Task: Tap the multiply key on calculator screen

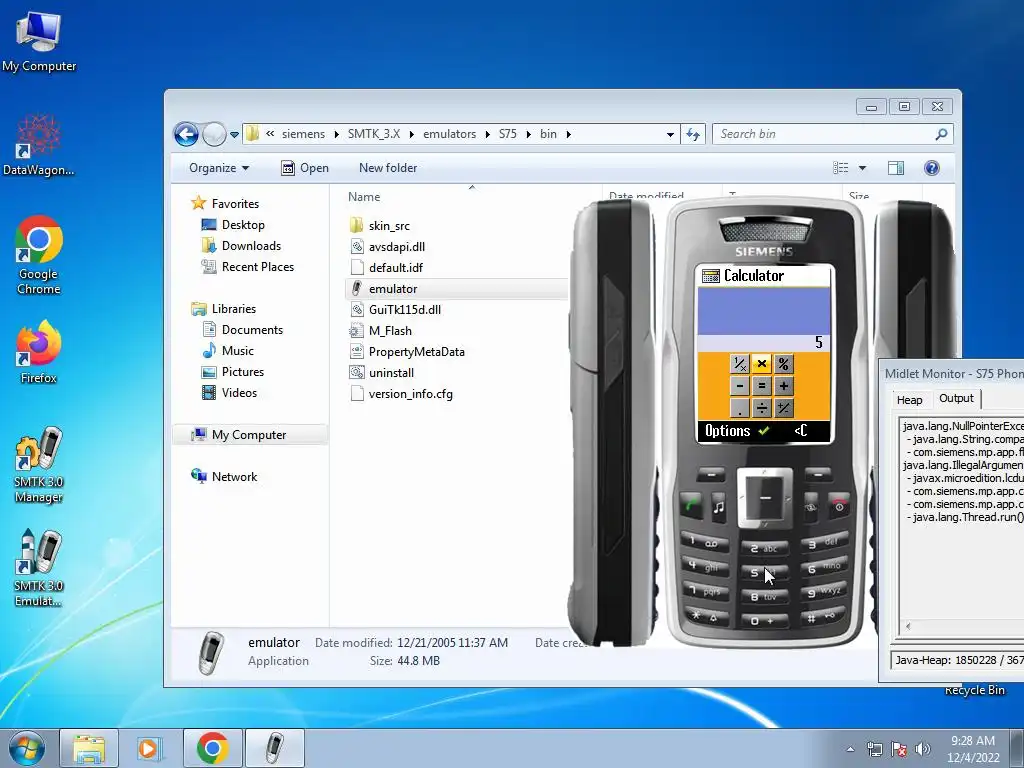Action: coord(761,363)
